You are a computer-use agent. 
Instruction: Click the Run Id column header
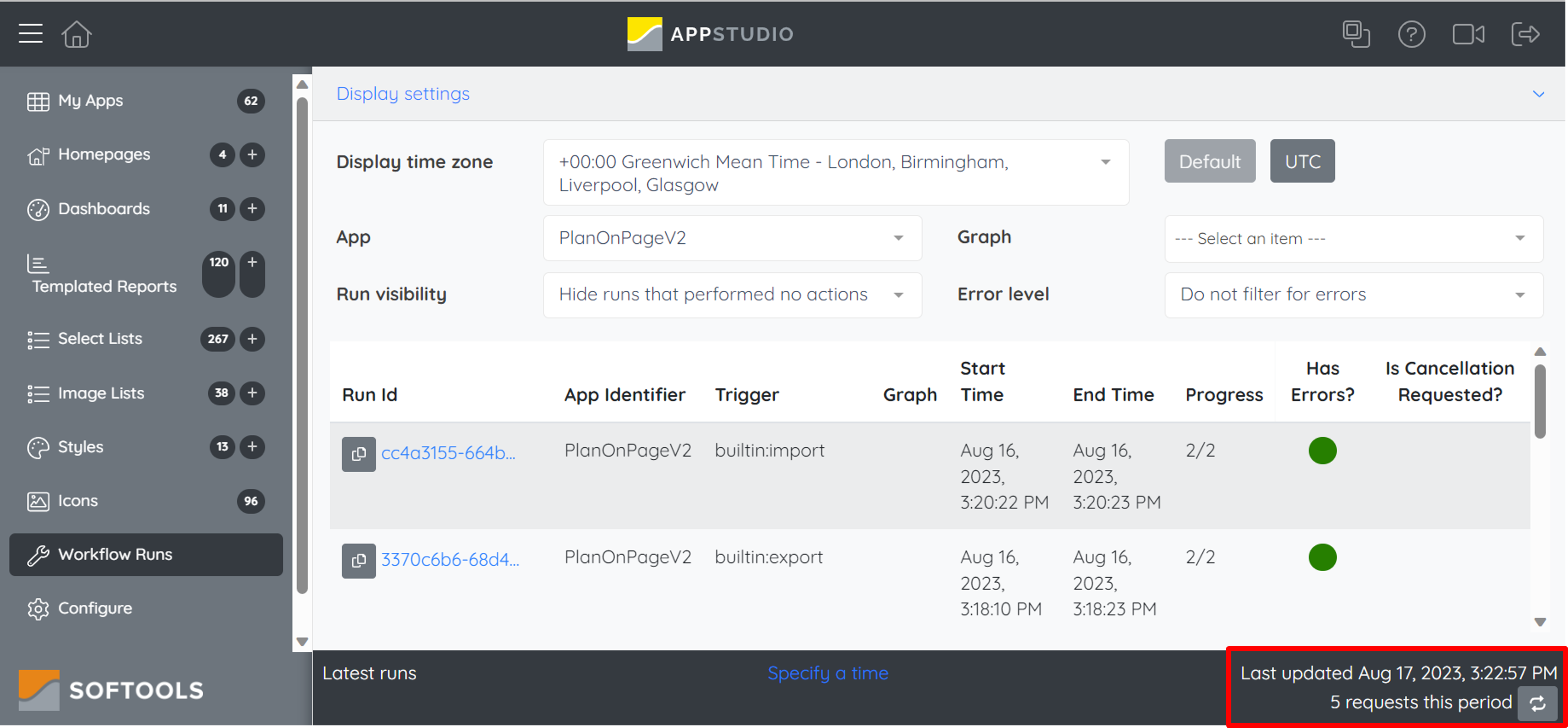369,395
